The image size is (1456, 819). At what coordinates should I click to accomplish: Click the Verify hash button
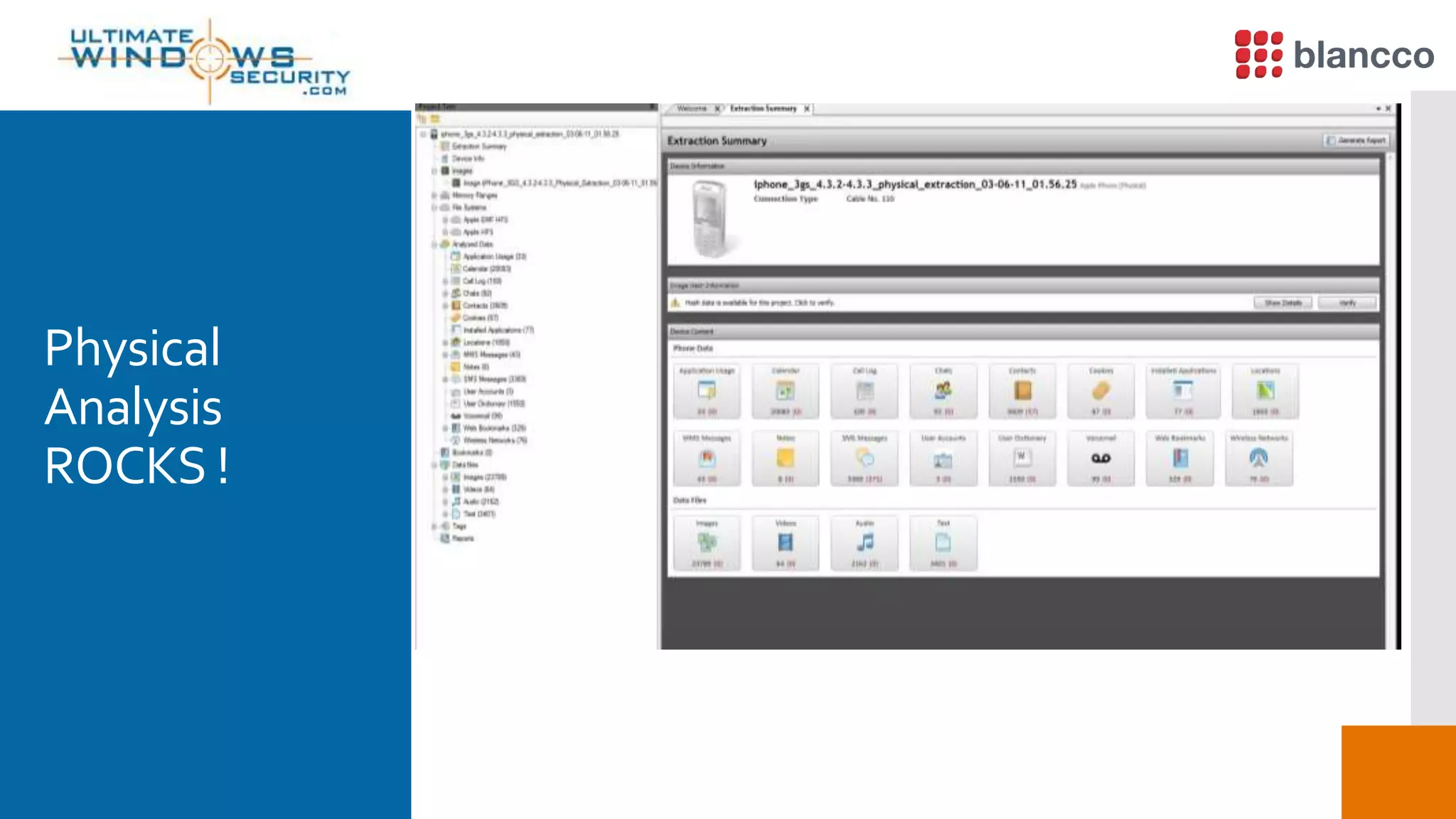(x=1347, y=303)
